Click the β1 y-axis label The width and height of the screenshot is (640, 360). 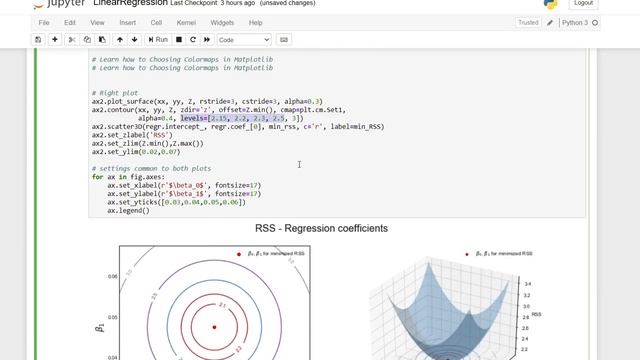(100, 327)
